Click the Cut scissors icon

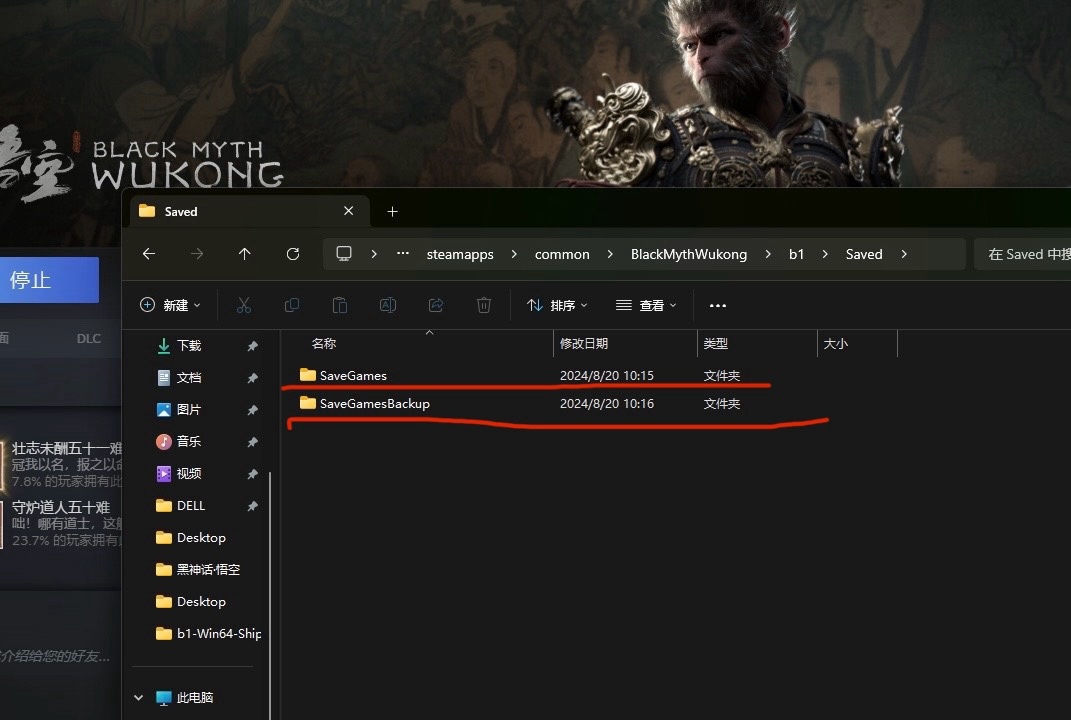[244, 305]
